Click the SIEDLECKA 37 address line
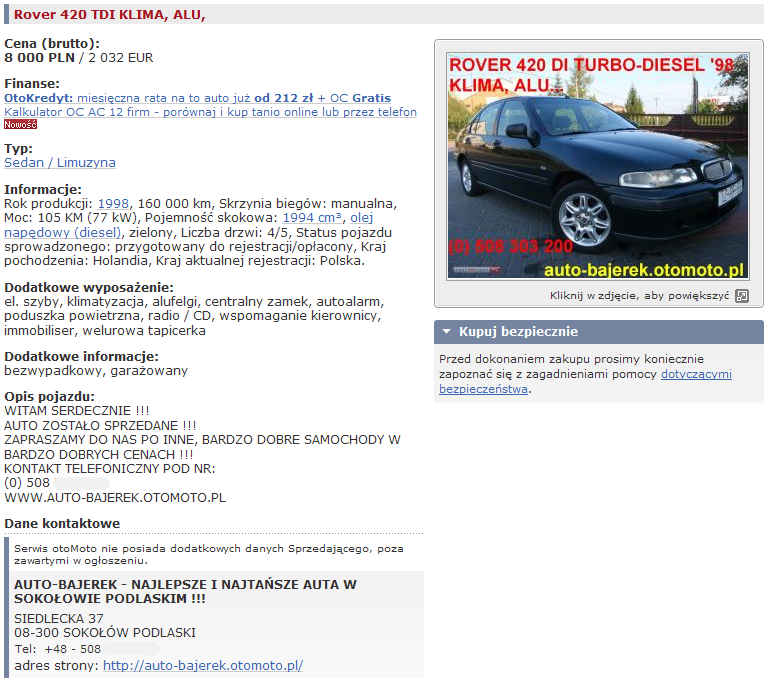The height and width of the screenshot is (684, 769). [x=59, y=618]
